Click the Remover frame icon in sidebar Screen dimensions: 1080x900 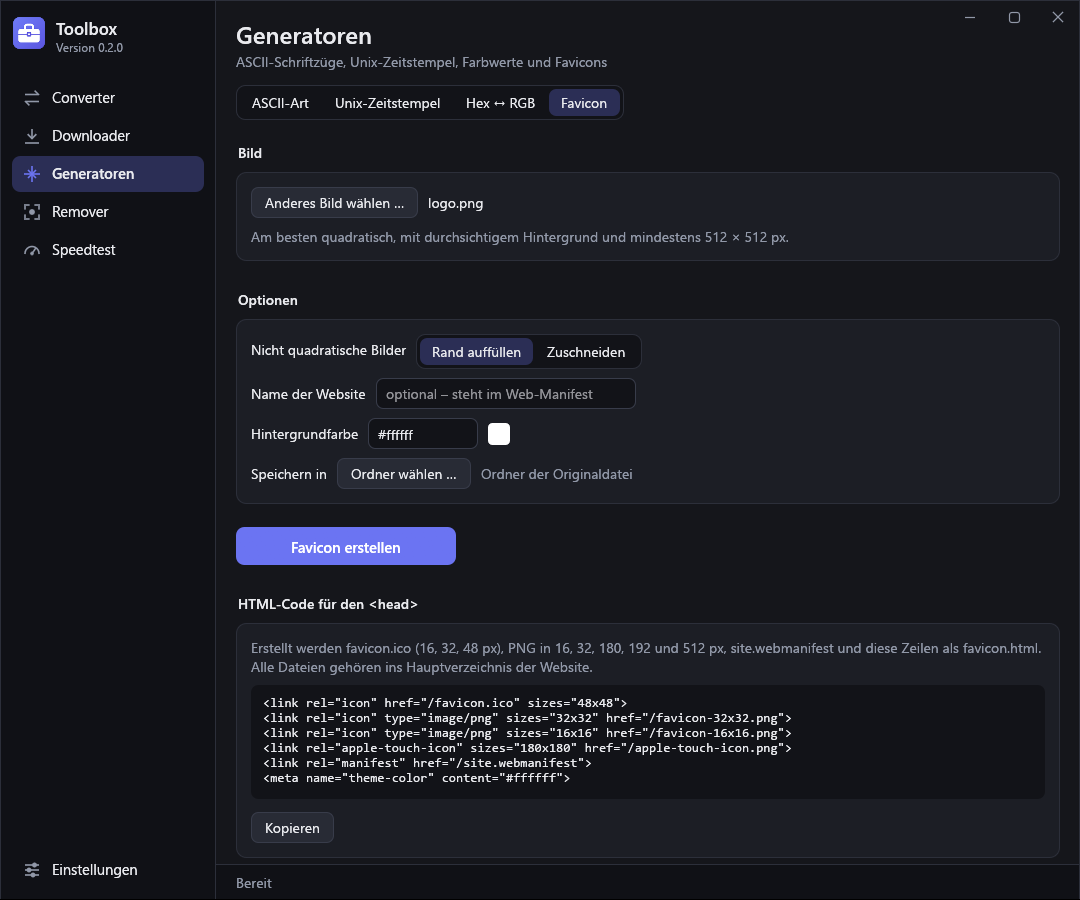pos(32,212)
